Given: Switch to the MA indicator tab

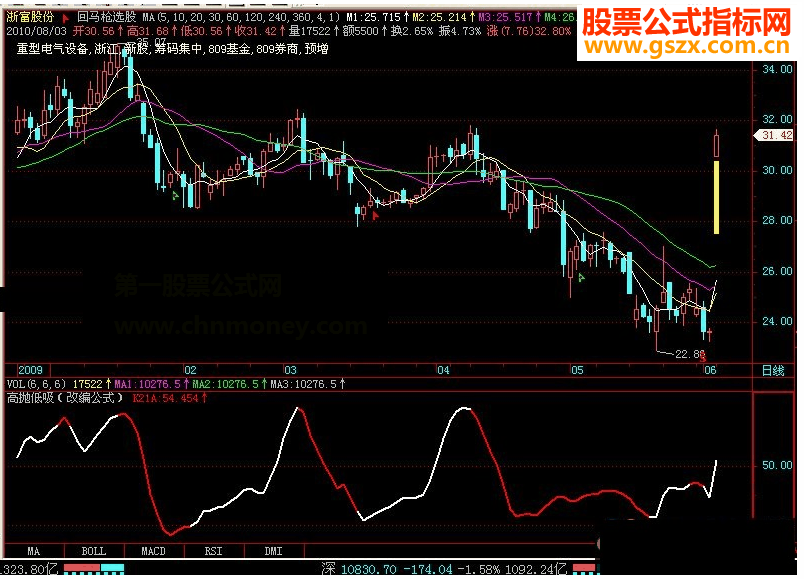Looking at the screenshot, I should coord(33,551).
